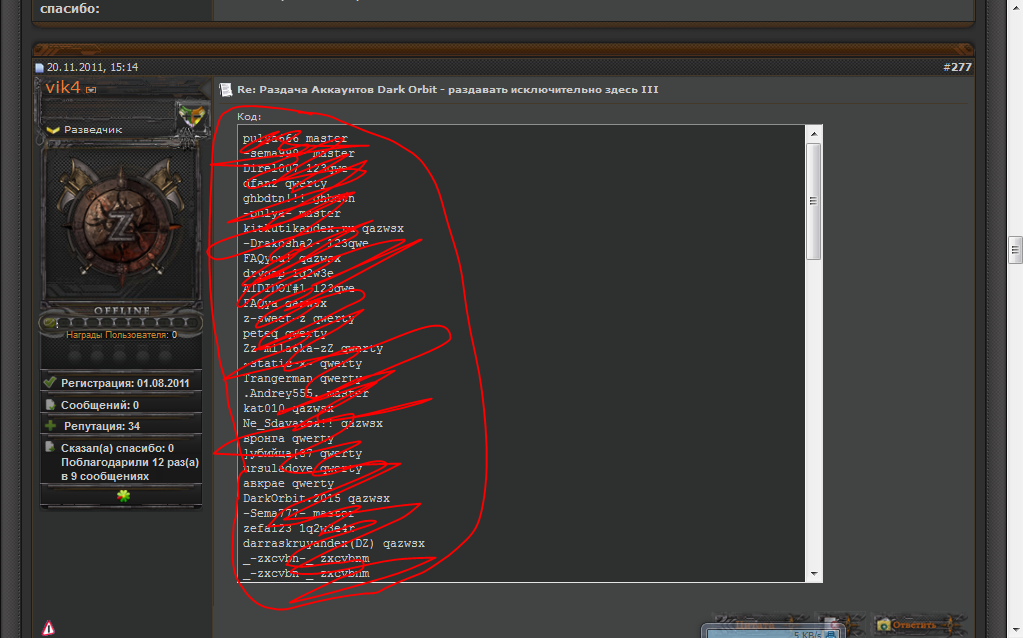The width and height of the screenshot is (1023, 638).
Task: Click the OFFLINE status label
Action: [122, 311]
